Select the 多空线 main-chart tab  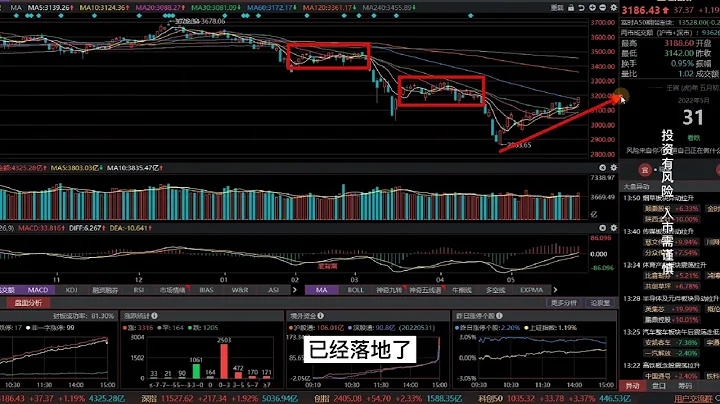(495, 290)
